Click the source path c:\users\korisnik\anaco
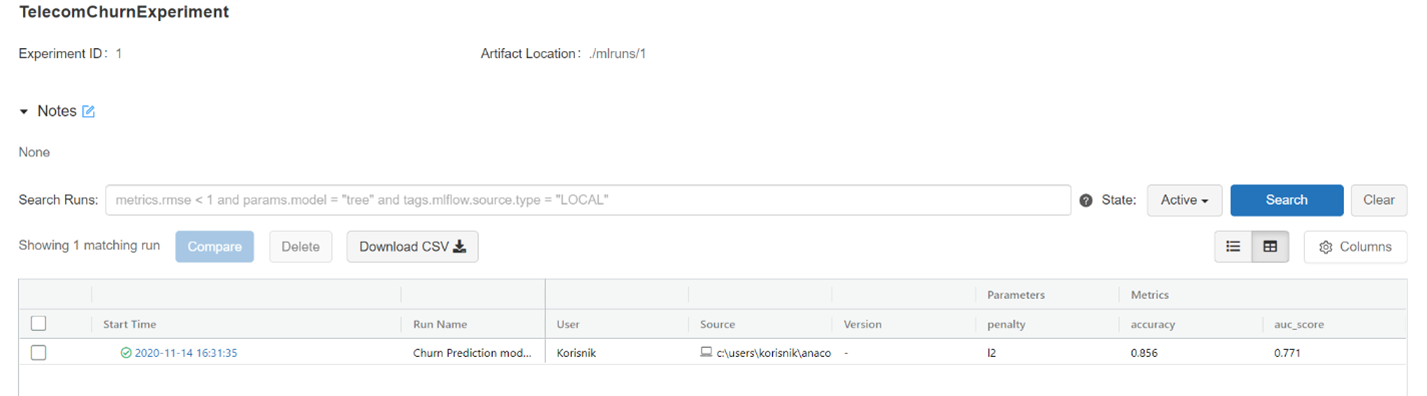 (774, 353)
